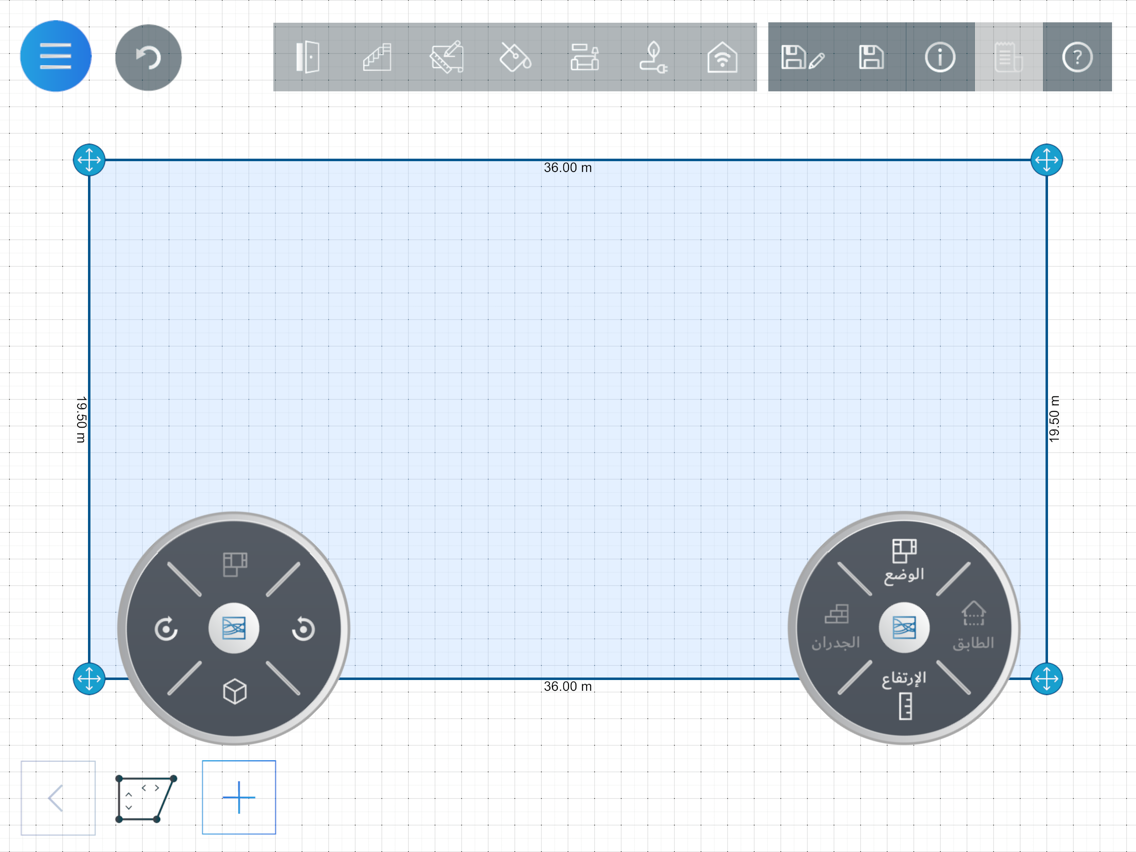
Task: Click the plus add room button
Action: click(x=239, y=798)
